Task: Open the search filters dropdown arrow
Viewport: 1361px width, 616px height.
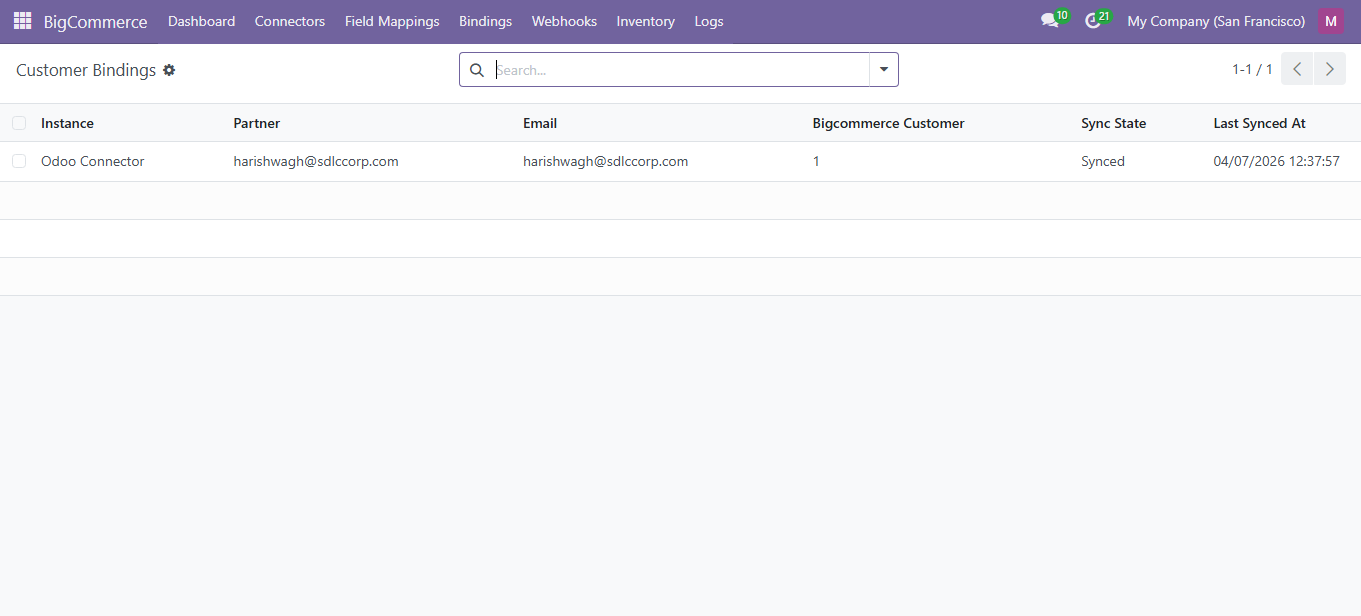Action: pyautogui.click(x=883, y=70)
